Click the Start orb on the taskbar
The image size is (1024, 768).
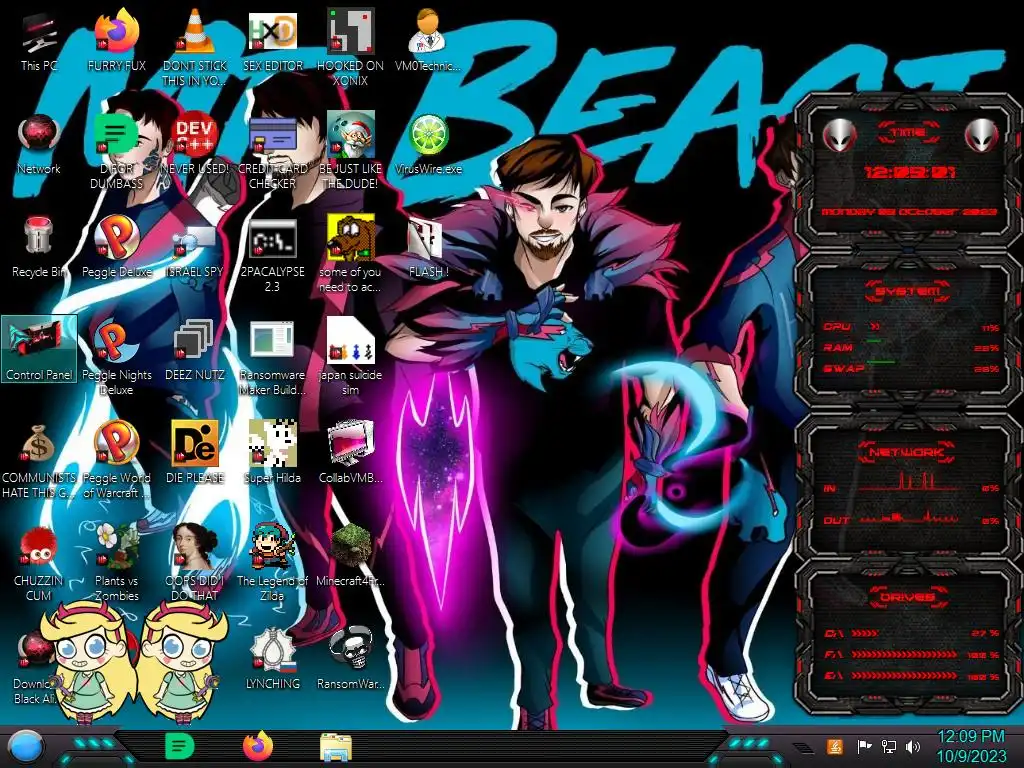point(25,747)
